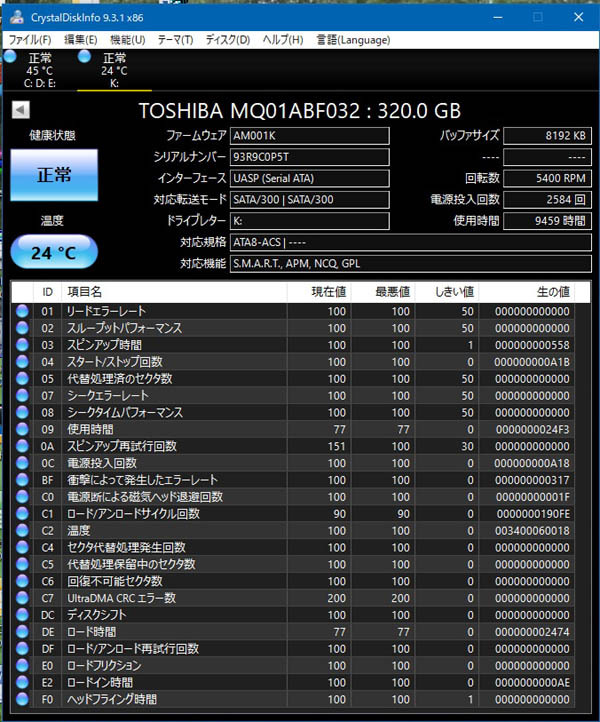Click the 電源投入回数 2584 回 field
The image size is (600, 722).
547,199
